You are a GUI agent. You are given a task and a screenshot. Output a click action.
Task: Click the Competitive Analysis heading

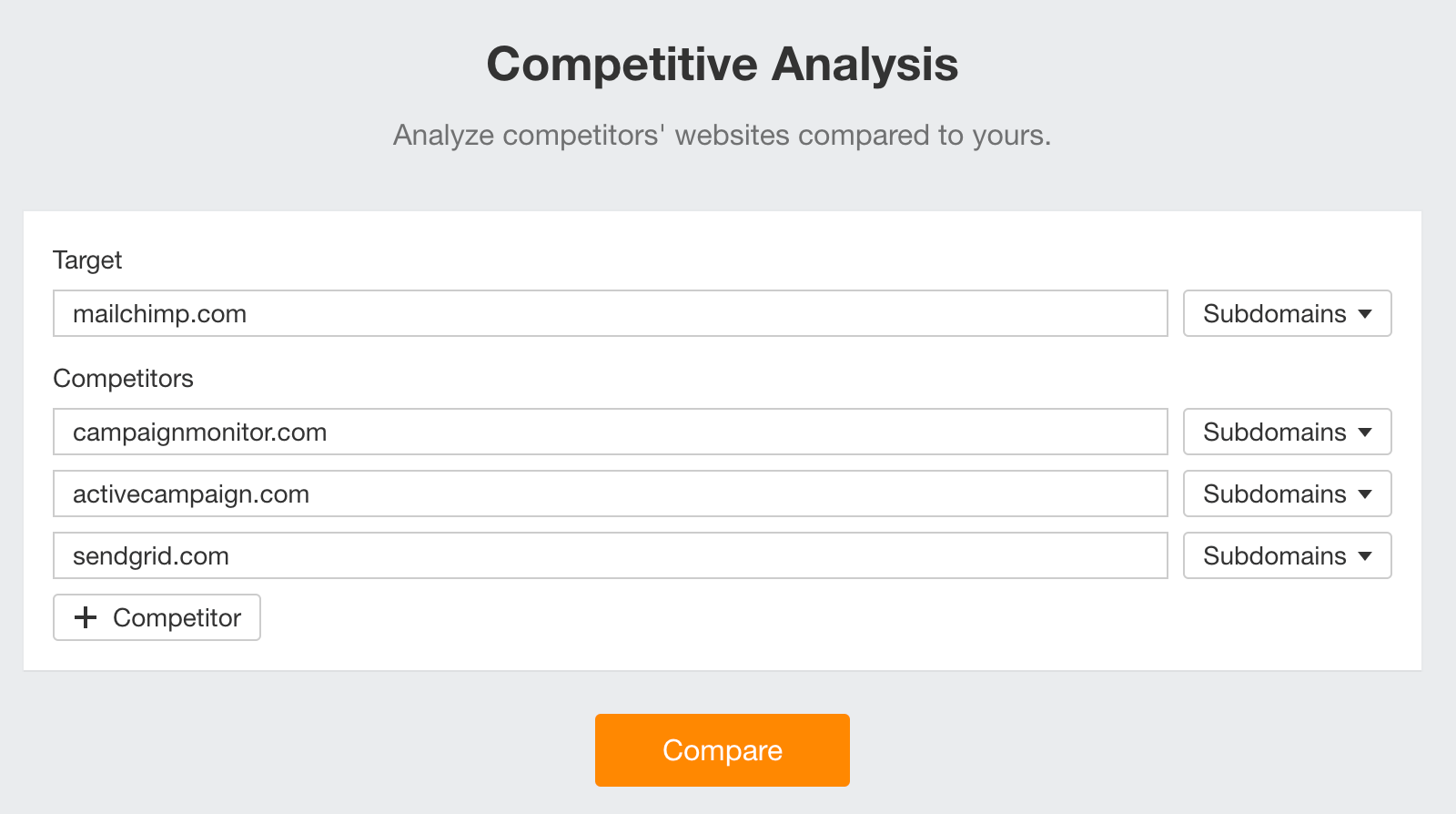click(x=723, y=64)
